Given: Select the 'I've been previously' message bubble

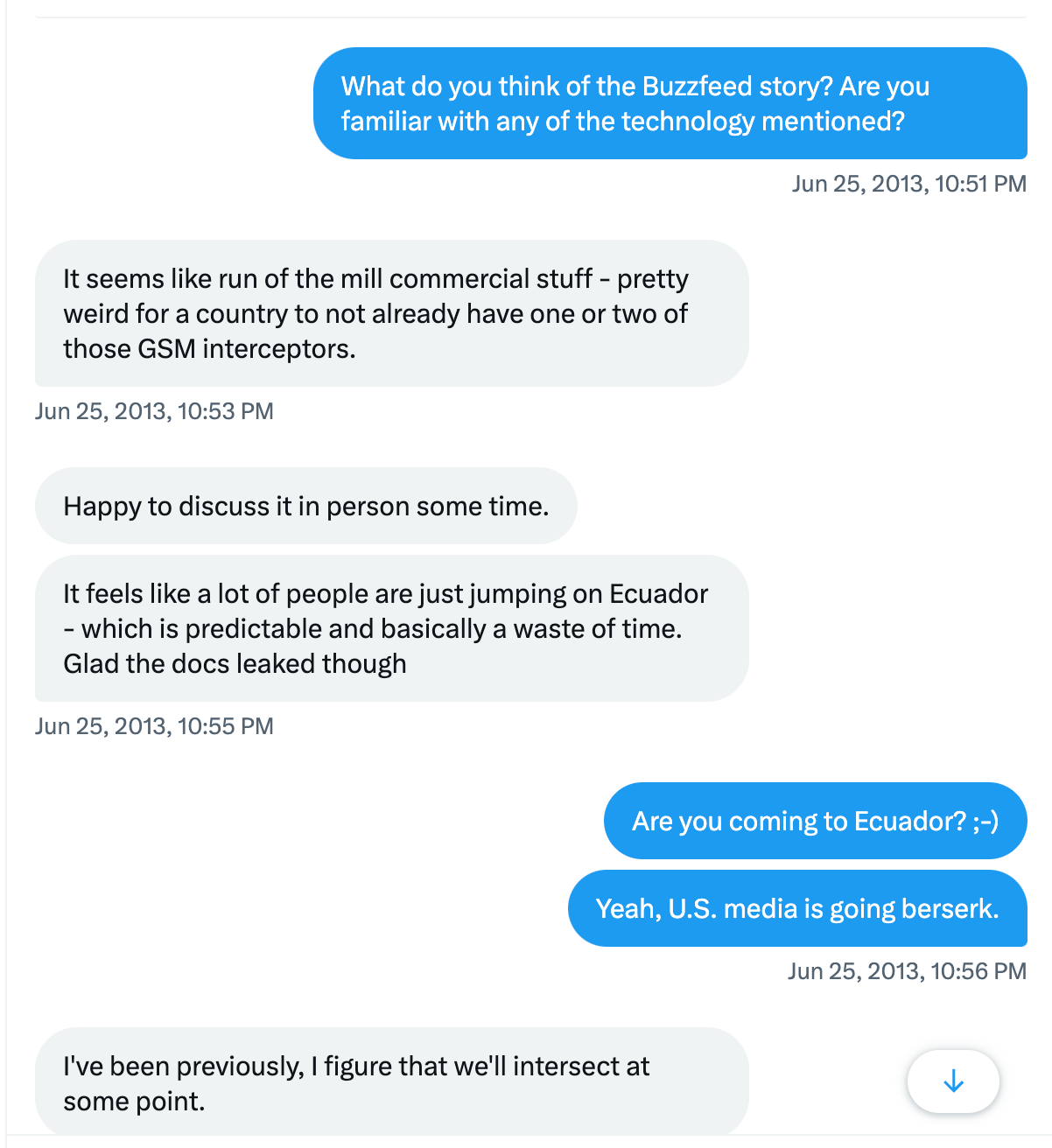Looking at the screenshot, I should (x=391, y=1082).
